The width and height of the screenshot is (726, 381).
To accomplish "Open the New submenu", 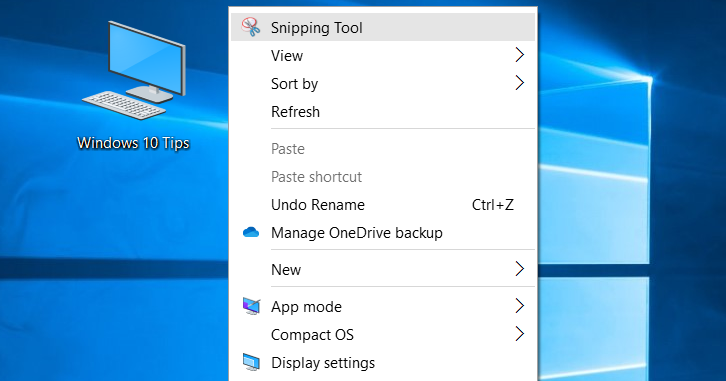I will click(x=383, y=269).
